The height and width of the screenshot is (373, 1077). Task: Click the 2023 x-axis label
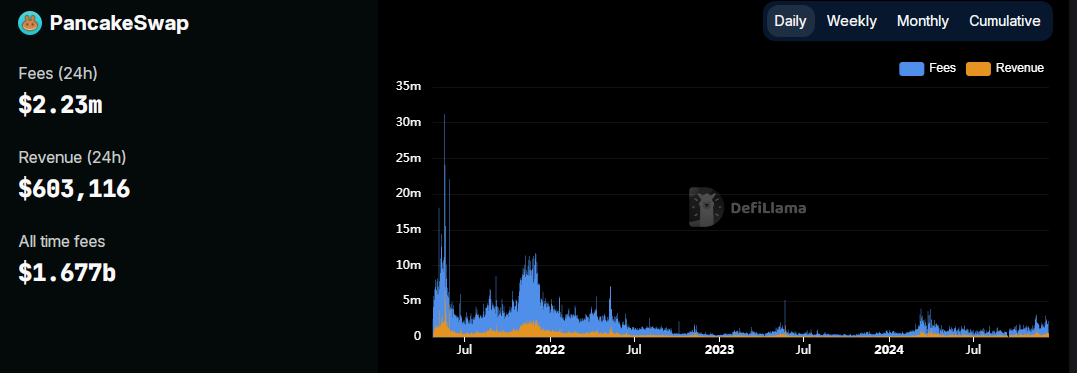[x=719, y=350]
